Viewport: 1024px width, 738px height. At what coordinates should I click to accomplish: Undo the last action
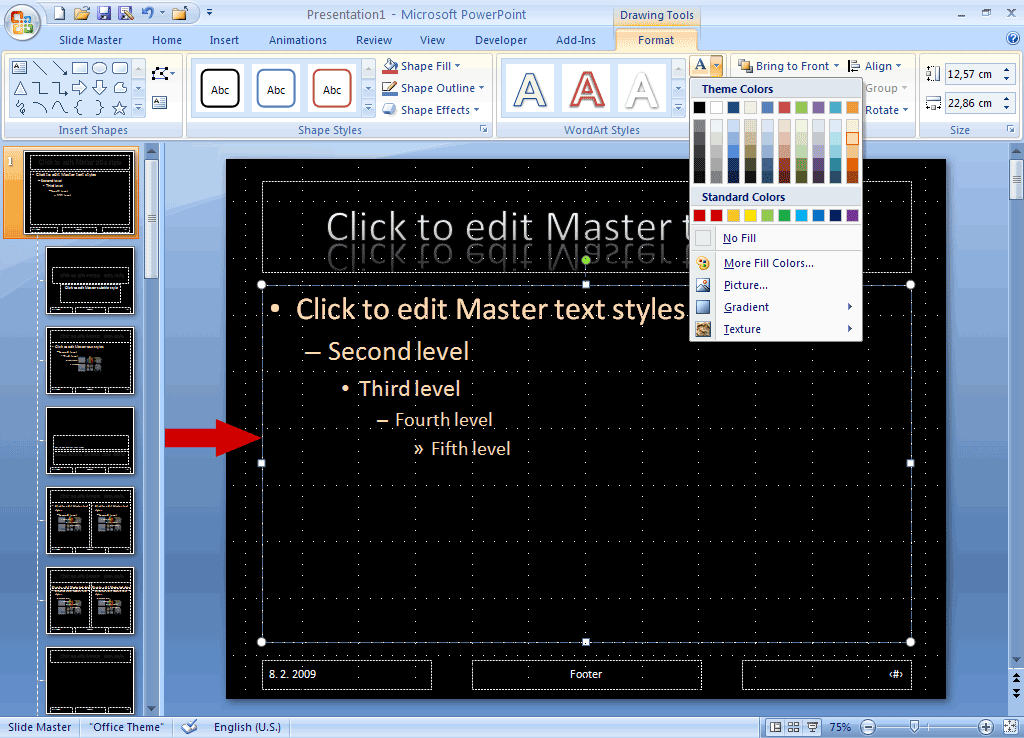148,13
